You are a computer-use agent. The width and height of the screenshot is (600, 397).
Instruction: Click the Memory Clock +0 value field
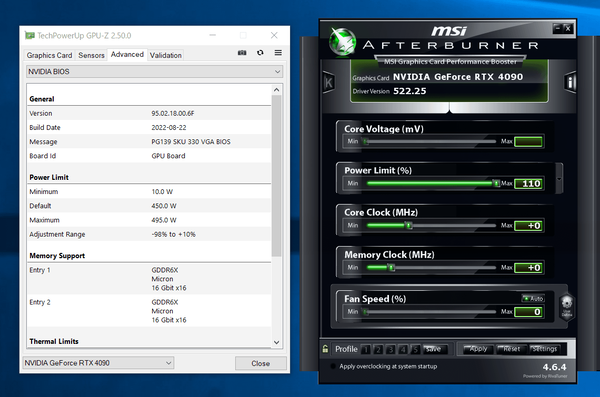(x=528, y=268)
